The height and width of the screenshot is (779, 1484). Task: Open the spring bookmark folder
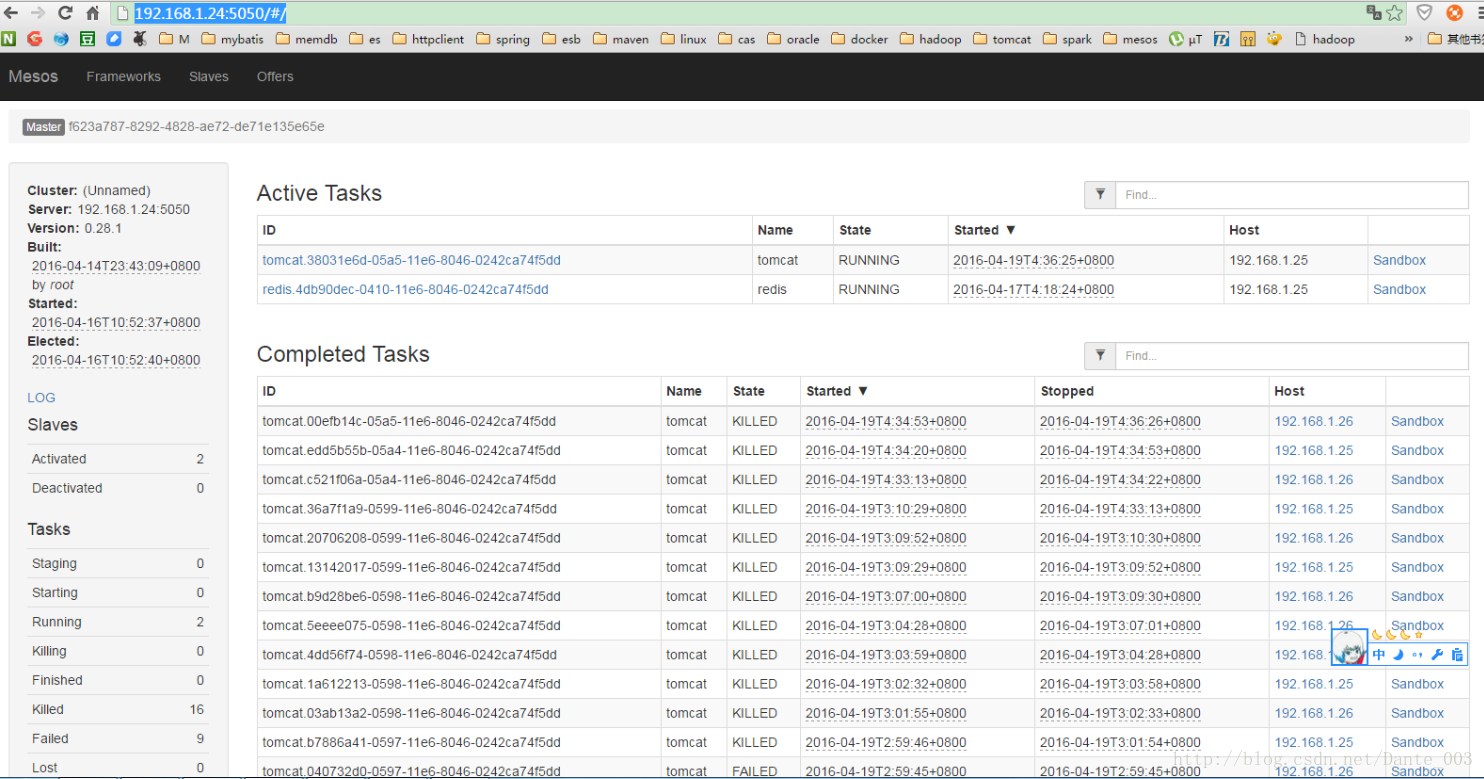pyautogui.click(x=503, y=39)
